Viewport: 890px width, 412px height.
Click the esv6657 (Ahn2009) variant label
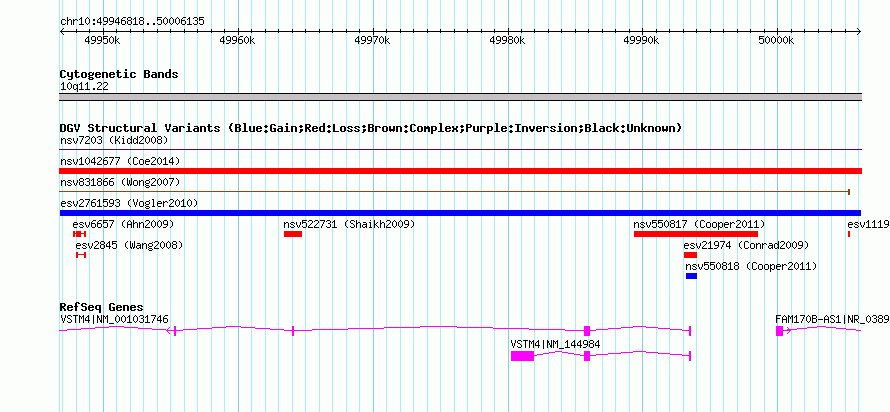point(123,225)
